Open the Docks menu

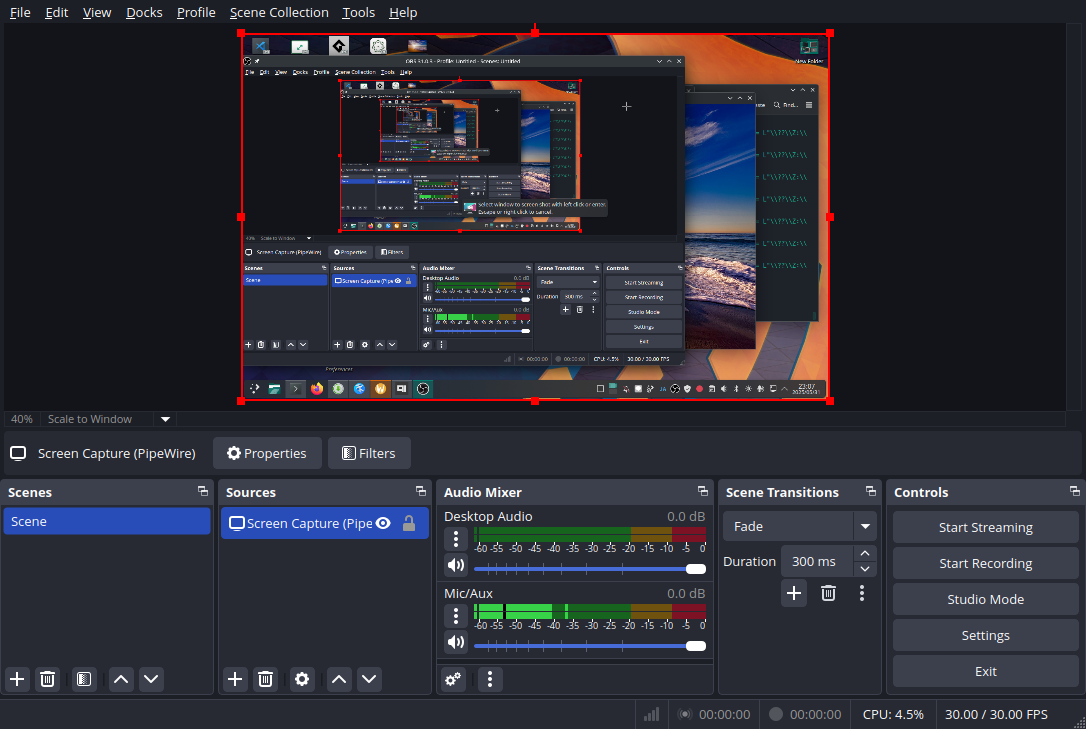click(144, 12)
